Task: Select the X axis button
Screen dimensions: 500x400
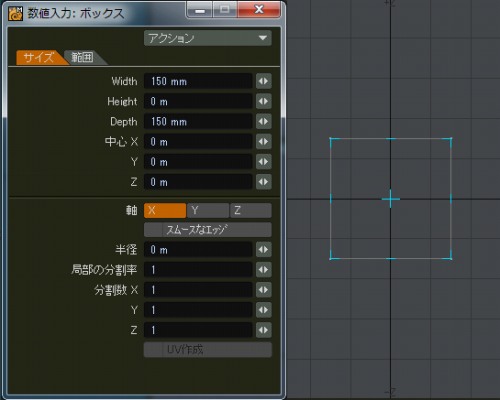Action: point(165,210)
